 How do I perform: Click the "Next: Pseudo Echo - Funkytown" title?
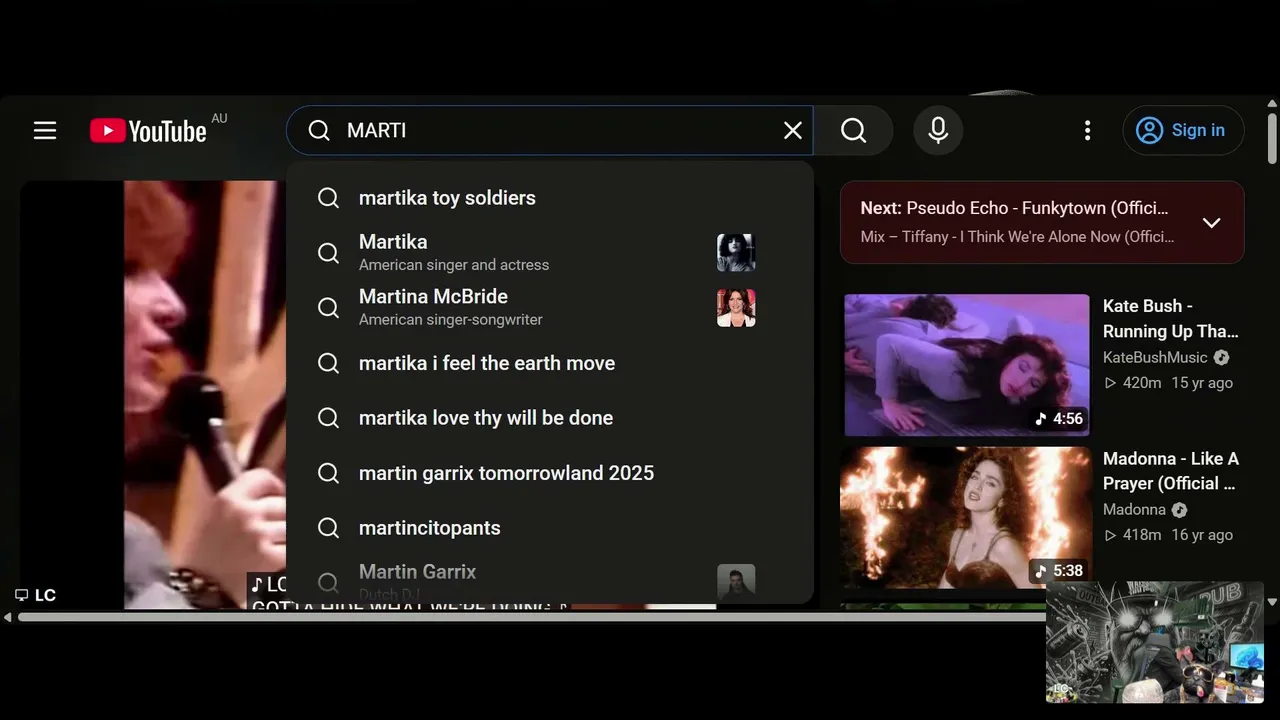tap(1014, 208)
